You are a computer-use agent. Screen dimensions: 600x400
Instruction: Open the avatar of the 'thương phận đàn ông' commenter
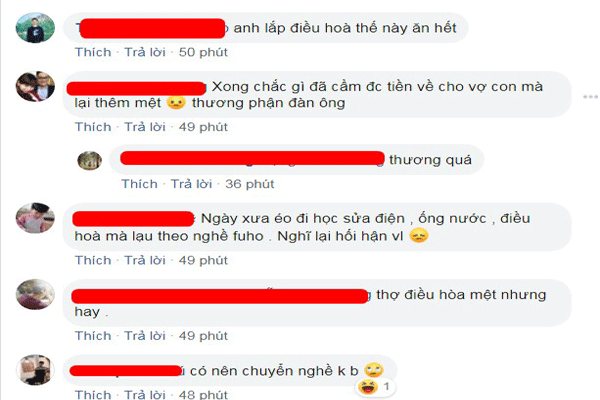35,86
